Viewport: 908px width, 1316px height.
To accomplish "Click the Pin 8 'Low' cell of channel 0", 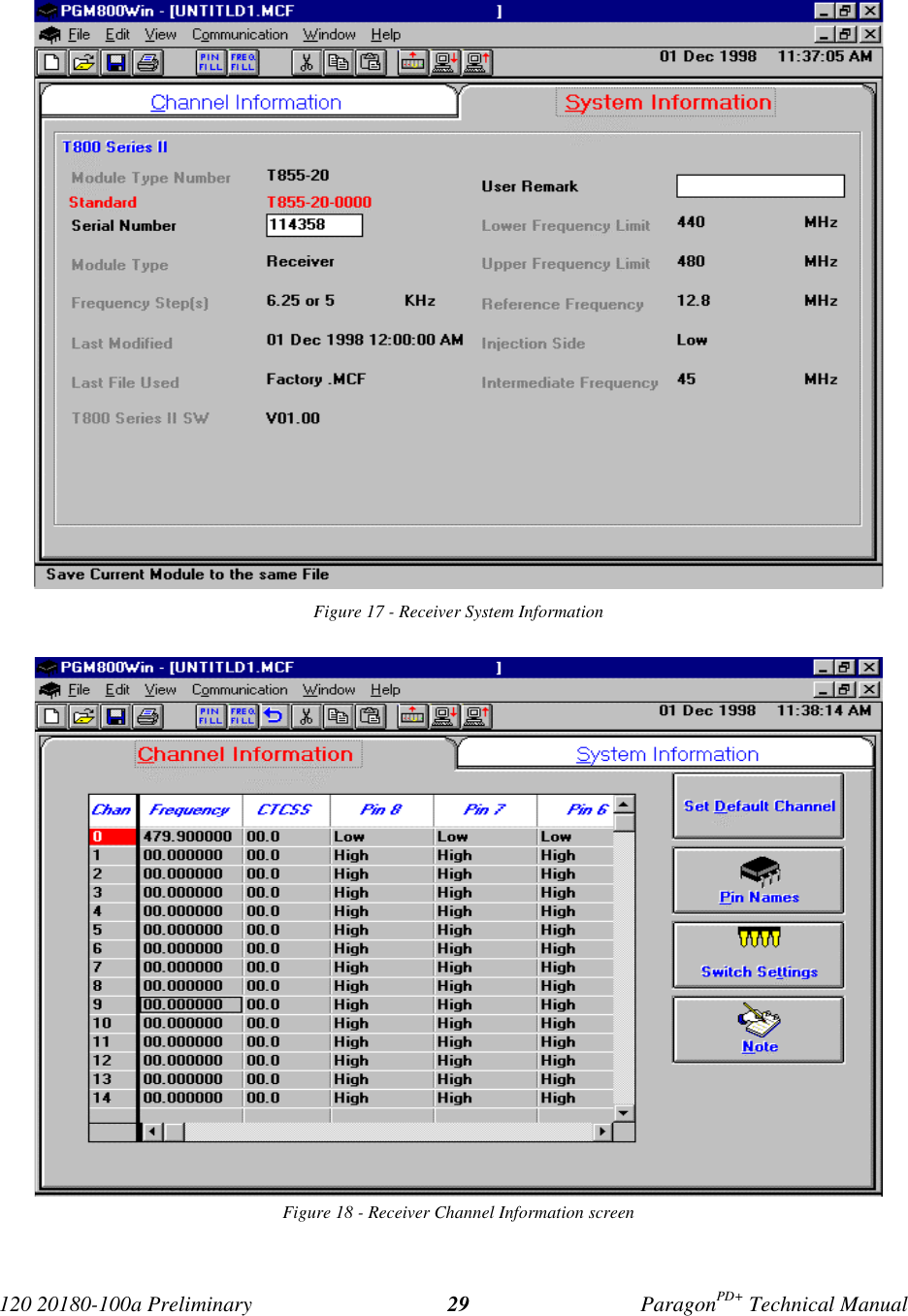I will pyautogui.click(x=382, y=837).
